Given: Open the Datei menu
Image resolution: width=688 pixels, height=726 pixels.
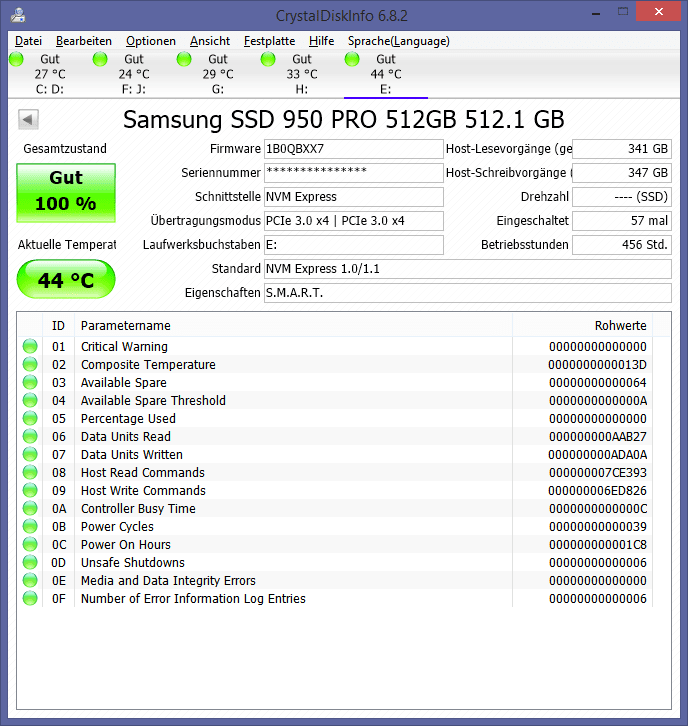Looking at the screenshot, I should tap(28, 41).
